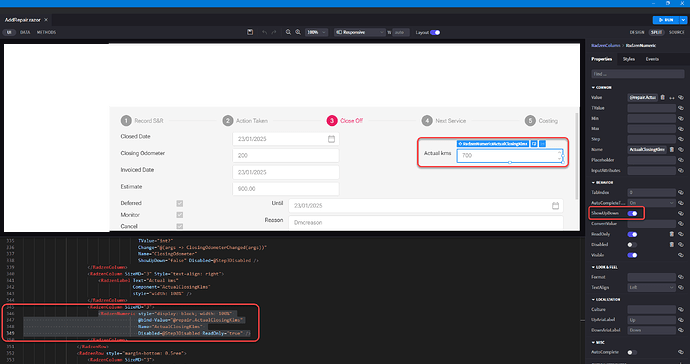Toggle the AutoComplete switch under Misc
The width and height of the screenshot is (690, 364).
pyautogui.click(x=632, y=352)
